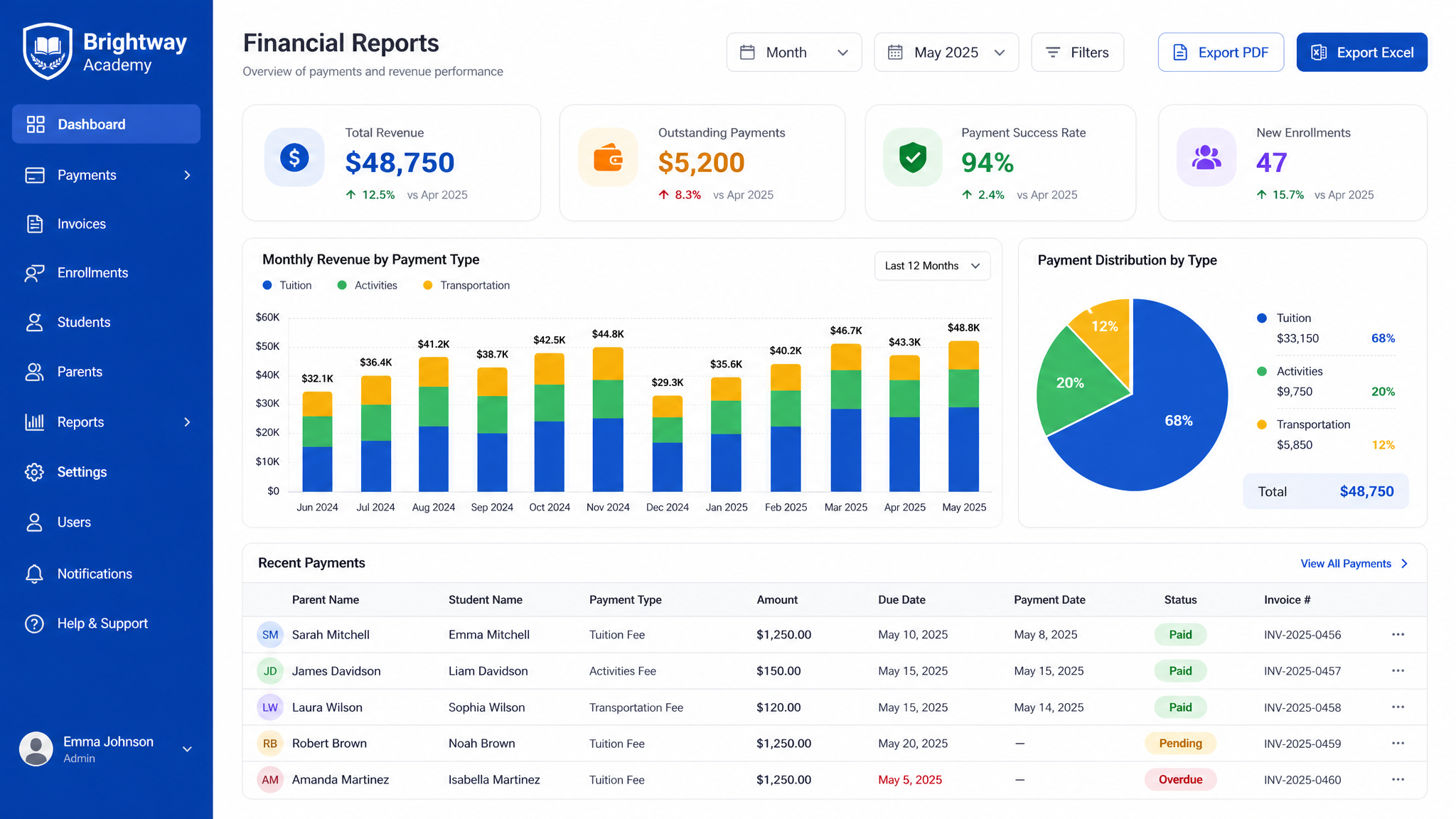Toggle Transportation series in chart legend
Image resolution: width=1456 pixels, height=819 pixels.
(466, 285)
